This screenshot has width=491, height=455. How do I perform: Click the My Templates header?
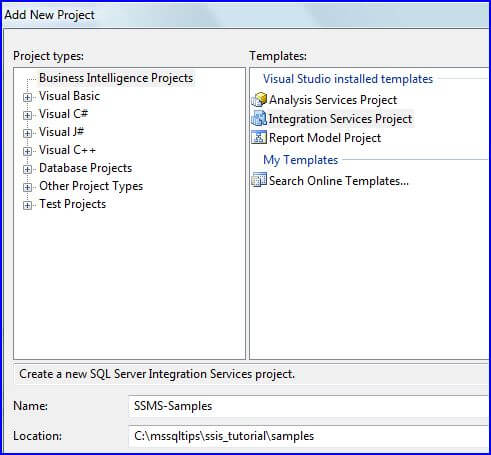click(300, 160)
